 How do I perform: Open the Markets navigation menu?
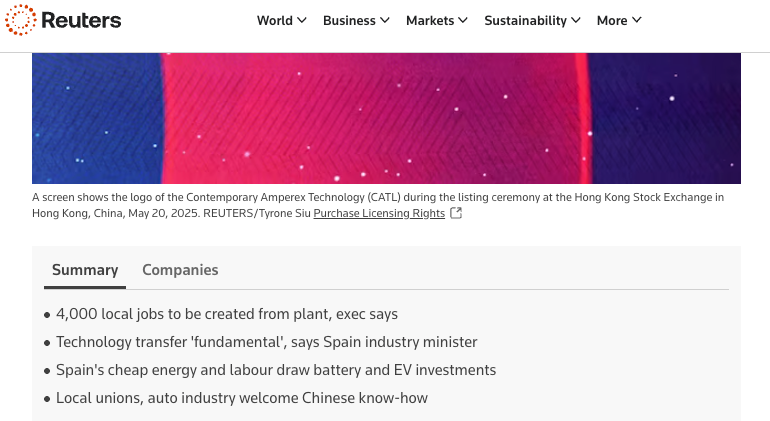430,20
